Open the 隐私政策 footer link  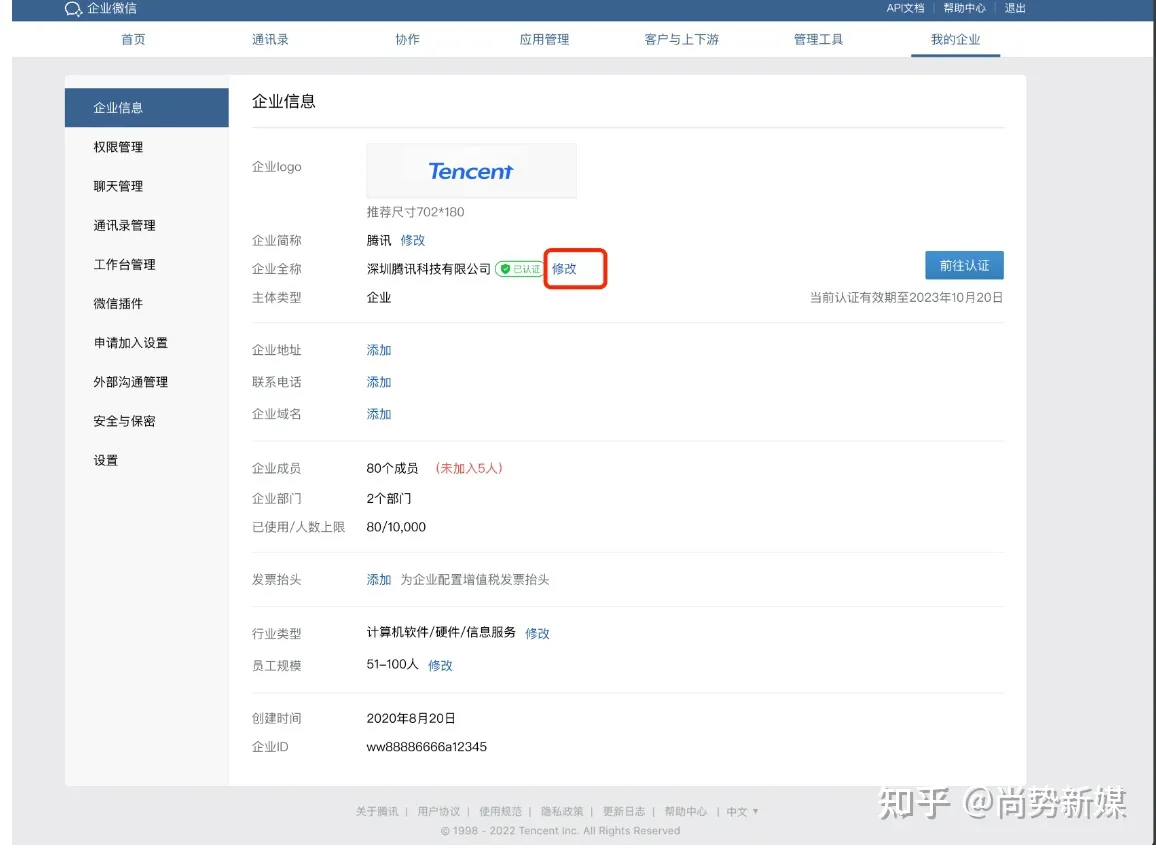(562, 811)
